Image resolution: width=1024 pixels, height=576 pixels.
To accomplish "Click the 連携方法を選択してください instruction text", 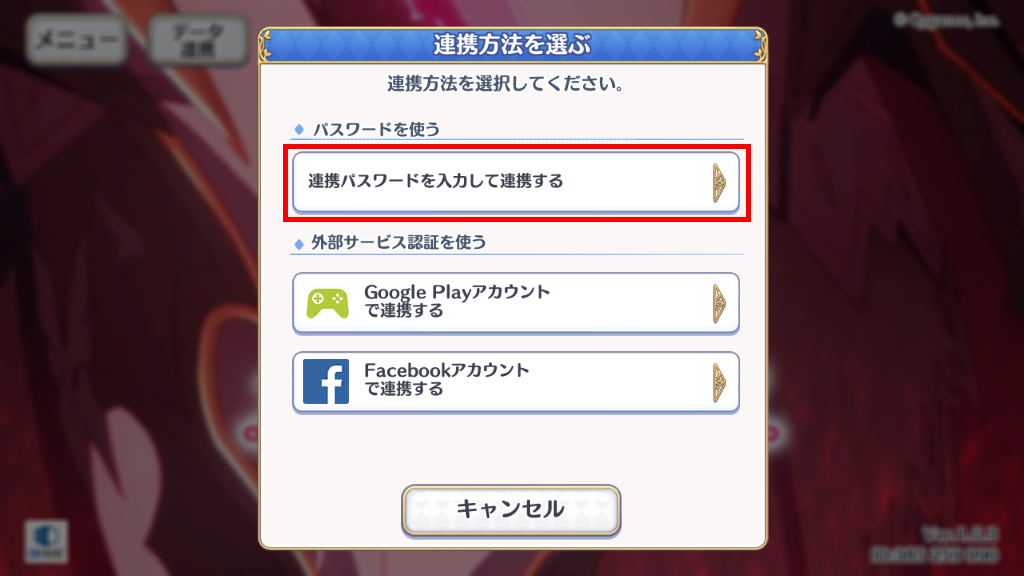I will tap(506, 84).
